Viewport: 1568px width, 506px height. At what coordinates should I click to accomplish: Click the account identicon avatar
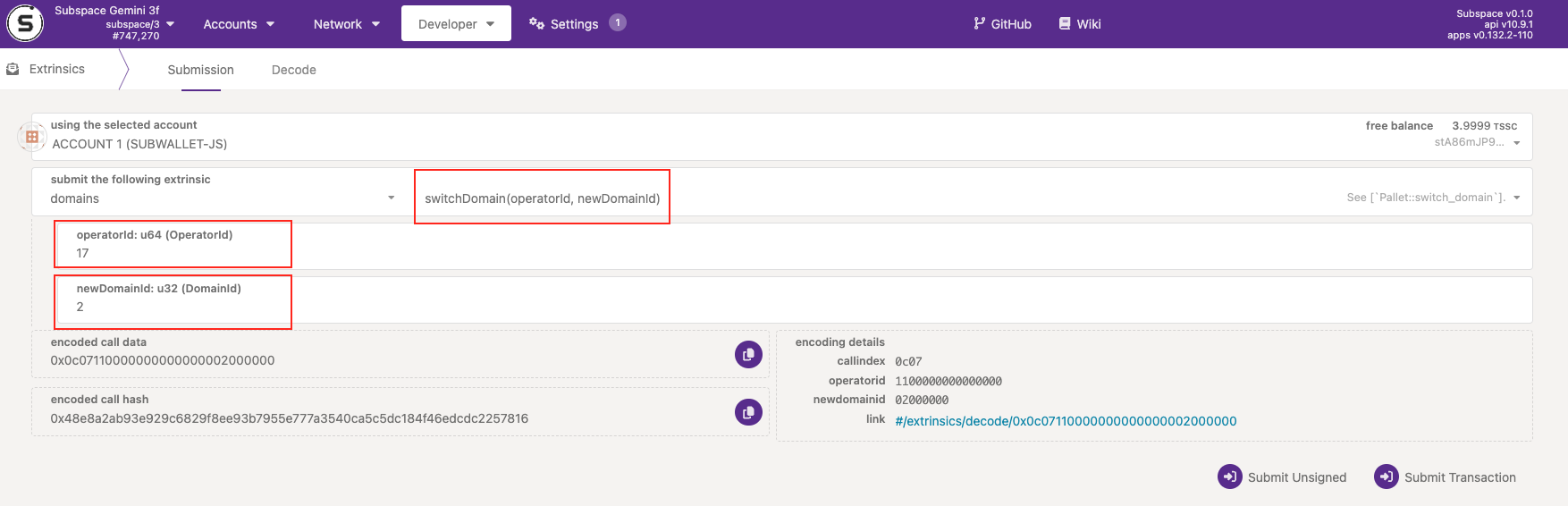tap(32, 137)
